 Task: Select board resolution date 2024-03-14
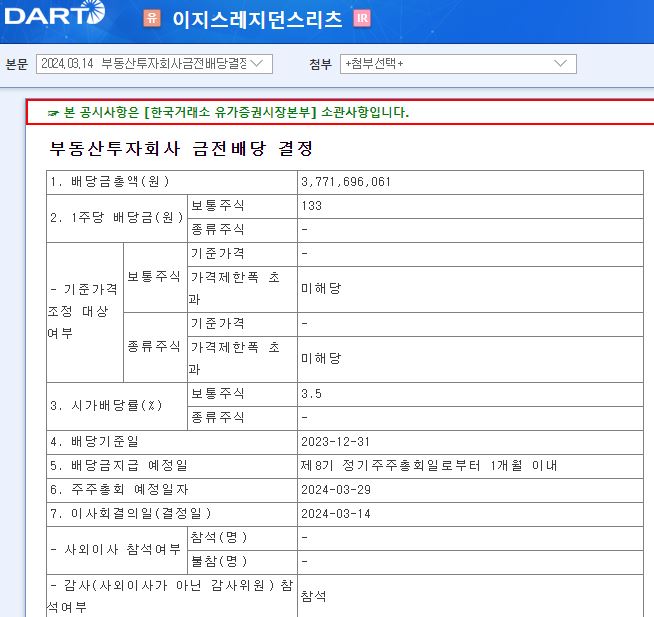(x=336, y=514)
